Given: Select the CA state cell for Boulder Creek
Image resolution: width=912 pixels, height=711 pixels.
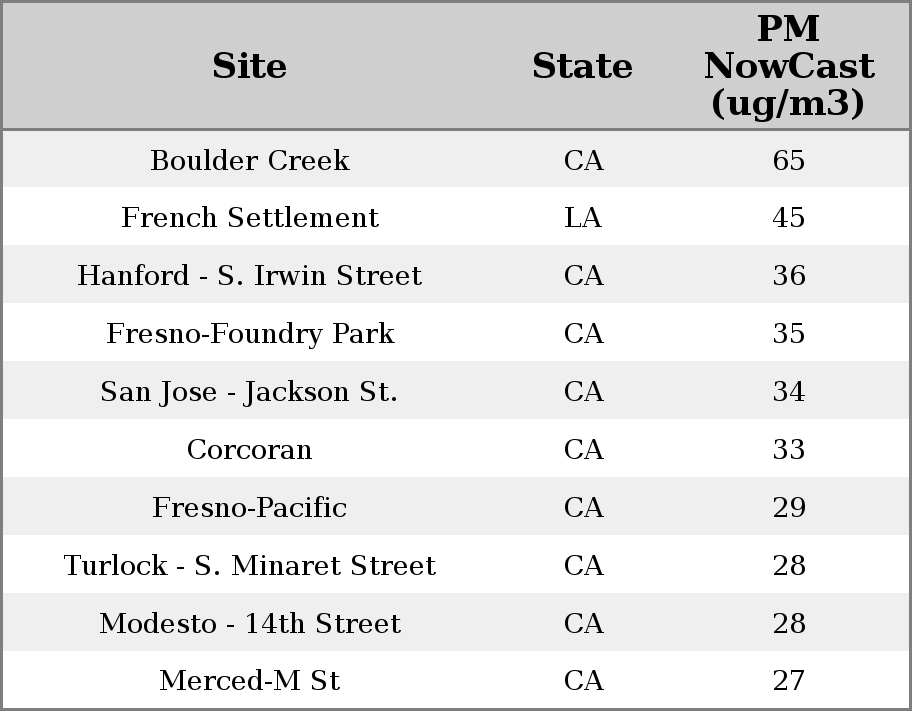Looking at the screenshot, I should pyautogui.click(x=583, y=160).
